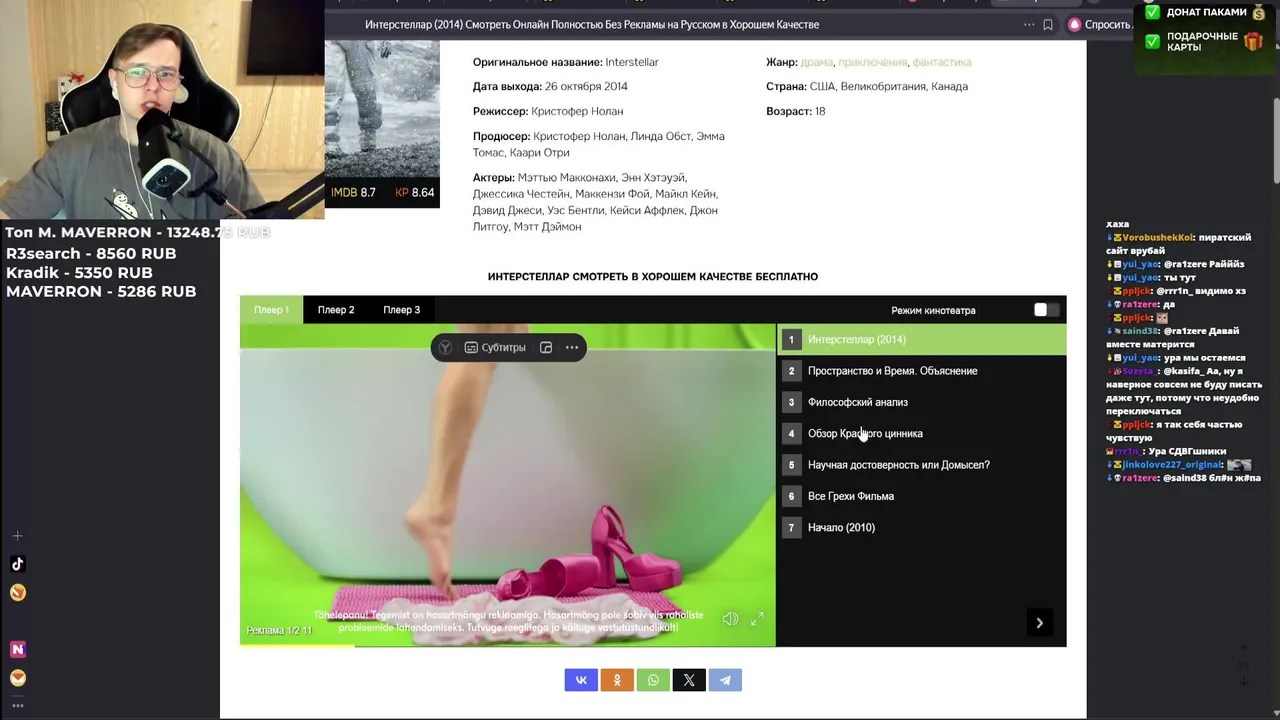Open the mail envelope sidebar icon
Image resolution: width=1280 pixels, height=720 pixels.
pyautogui.click(x=17, y=677)
